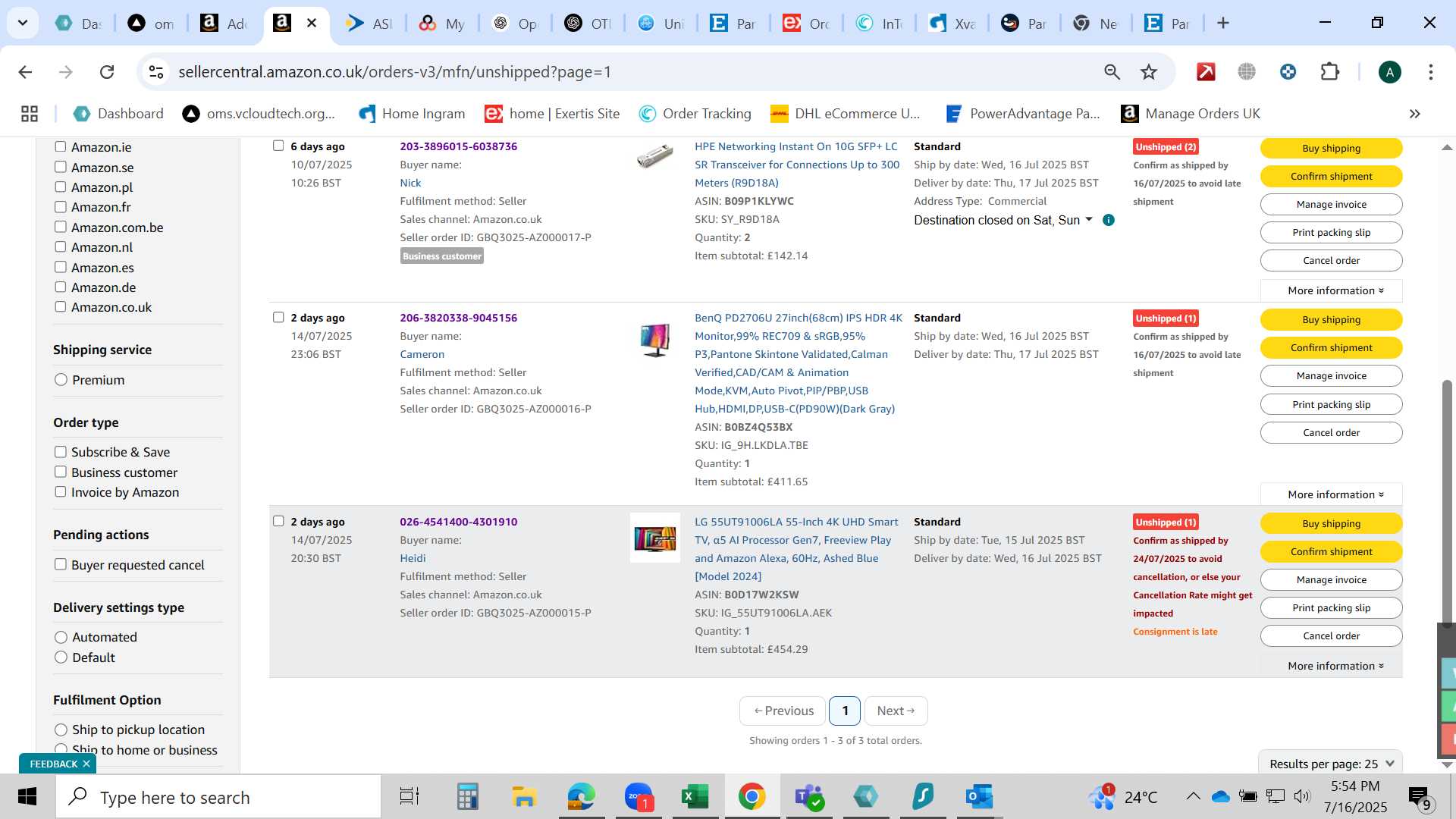
Task: Check the Amazon.co.uk marketplace filter
Action: coord(61,307)
